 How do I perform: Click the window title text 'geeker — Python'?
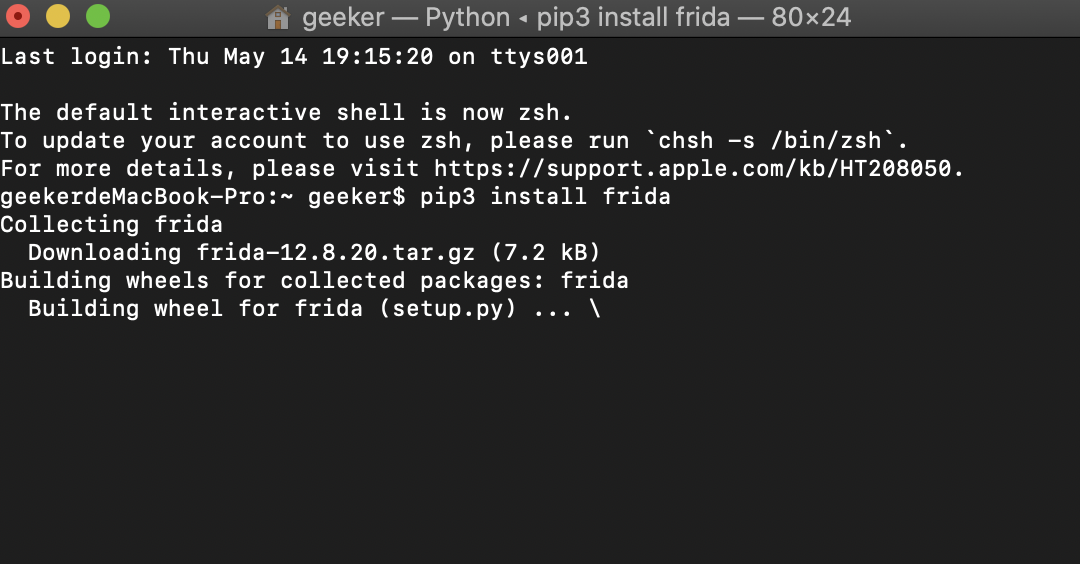coord(406,17)
